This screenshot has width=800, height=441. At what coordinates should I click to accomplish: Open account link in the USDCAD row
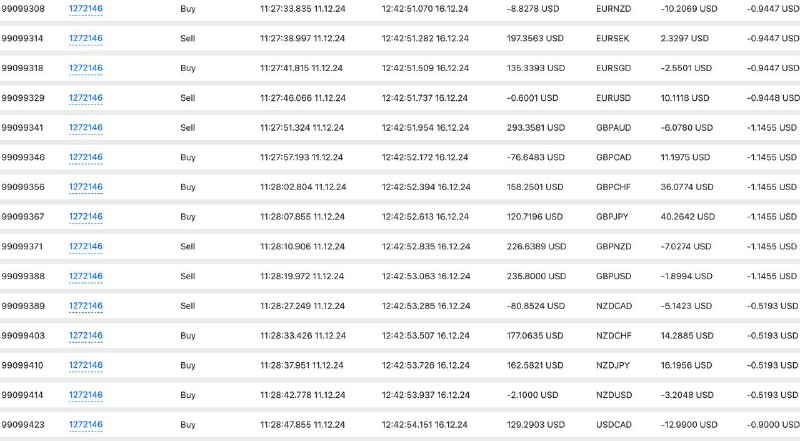[86, 424]
